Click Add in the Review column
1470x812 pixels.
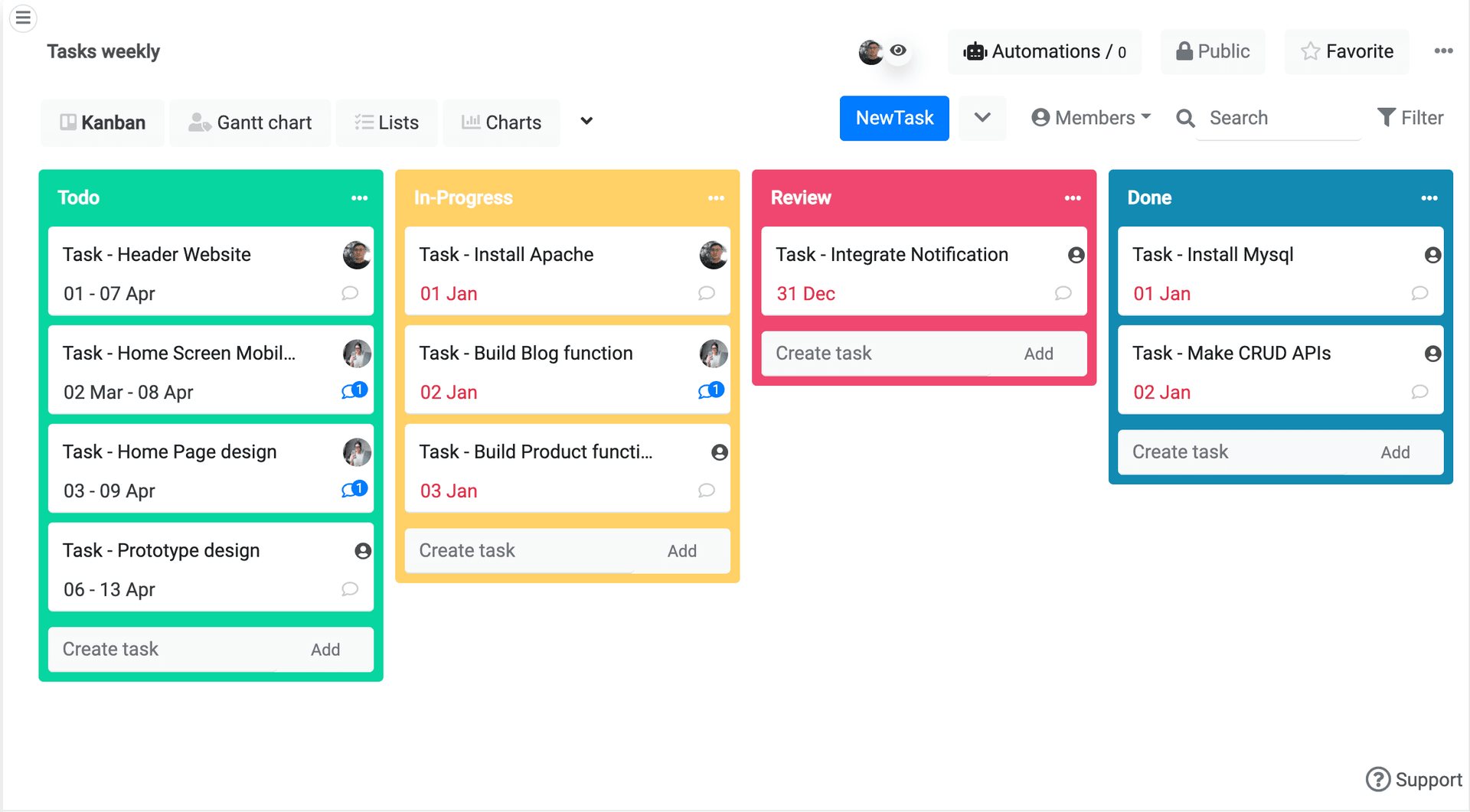[1038, 354]
